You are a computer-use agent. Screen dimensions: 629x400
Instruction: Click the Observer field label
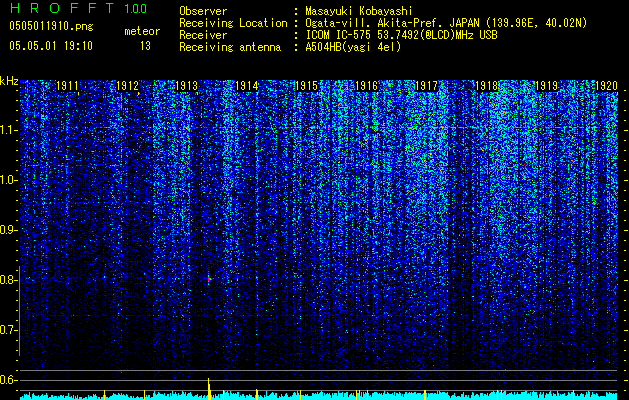coord(203,11)
